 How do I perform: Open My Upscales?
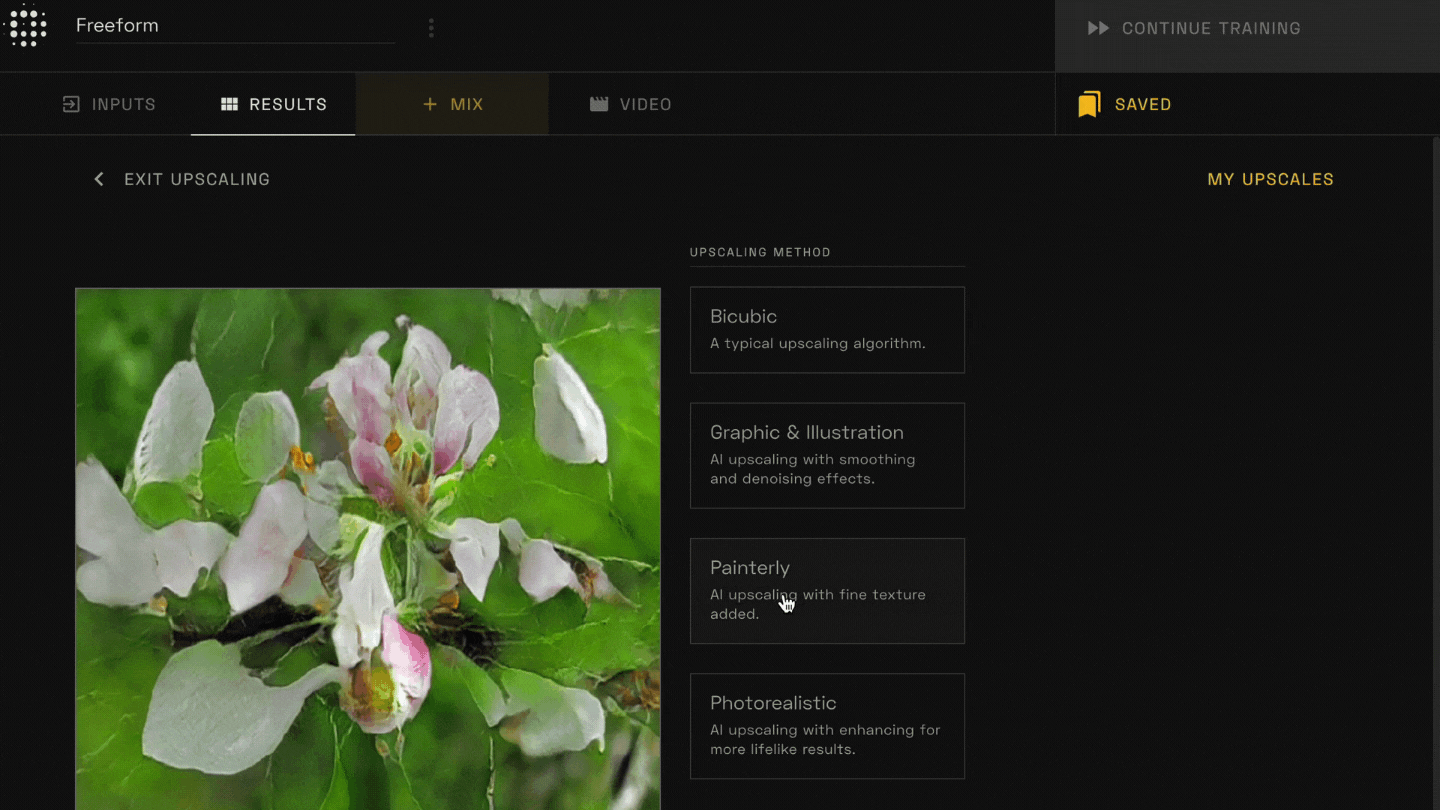pos(1270,179)
